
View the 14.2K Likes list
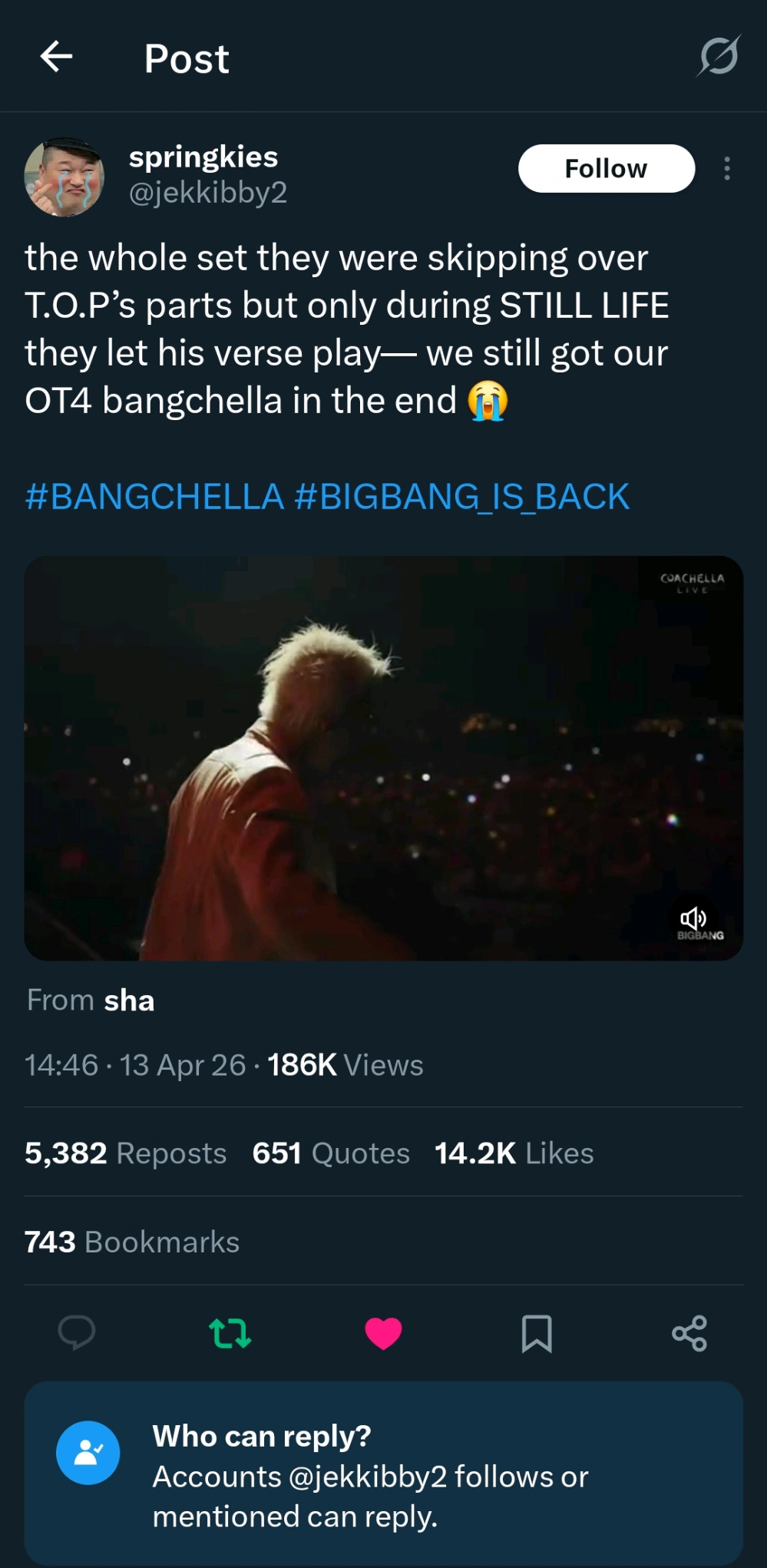[514, 1153]
